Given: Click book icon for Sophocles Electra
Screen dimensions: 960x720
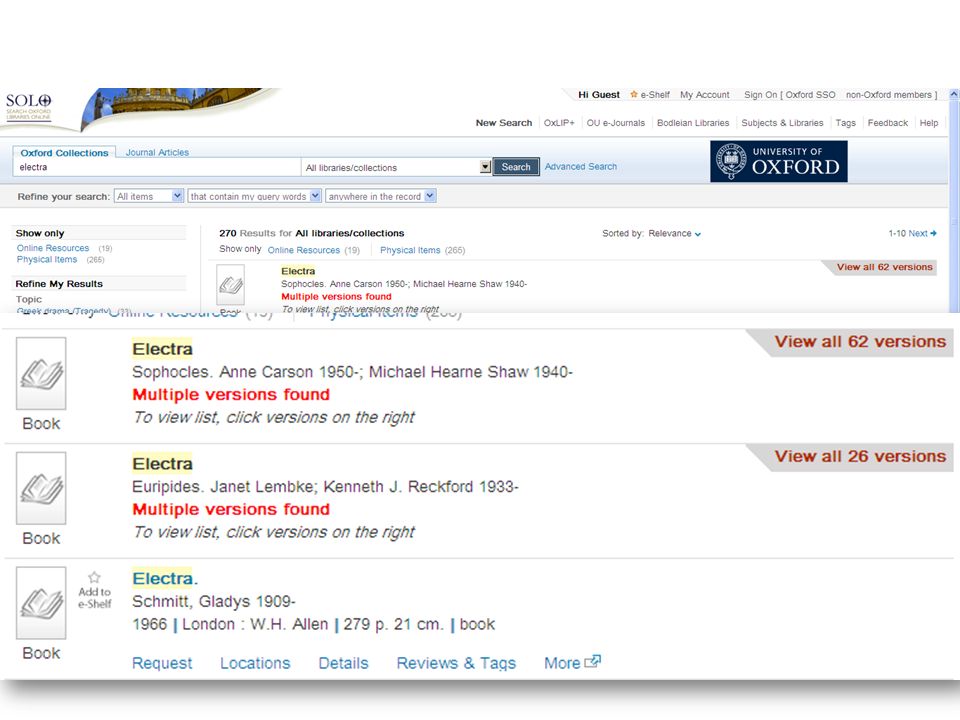Looking at the screenshot, I should [41, 373].
